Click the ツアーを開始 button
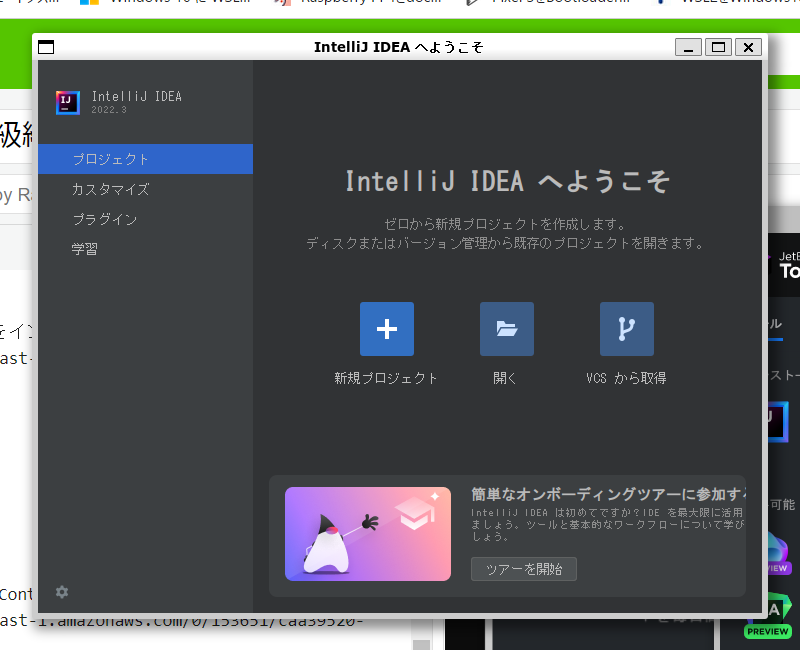Image resolution: width=800 pixels, height=650 pixels. point(523,569)
